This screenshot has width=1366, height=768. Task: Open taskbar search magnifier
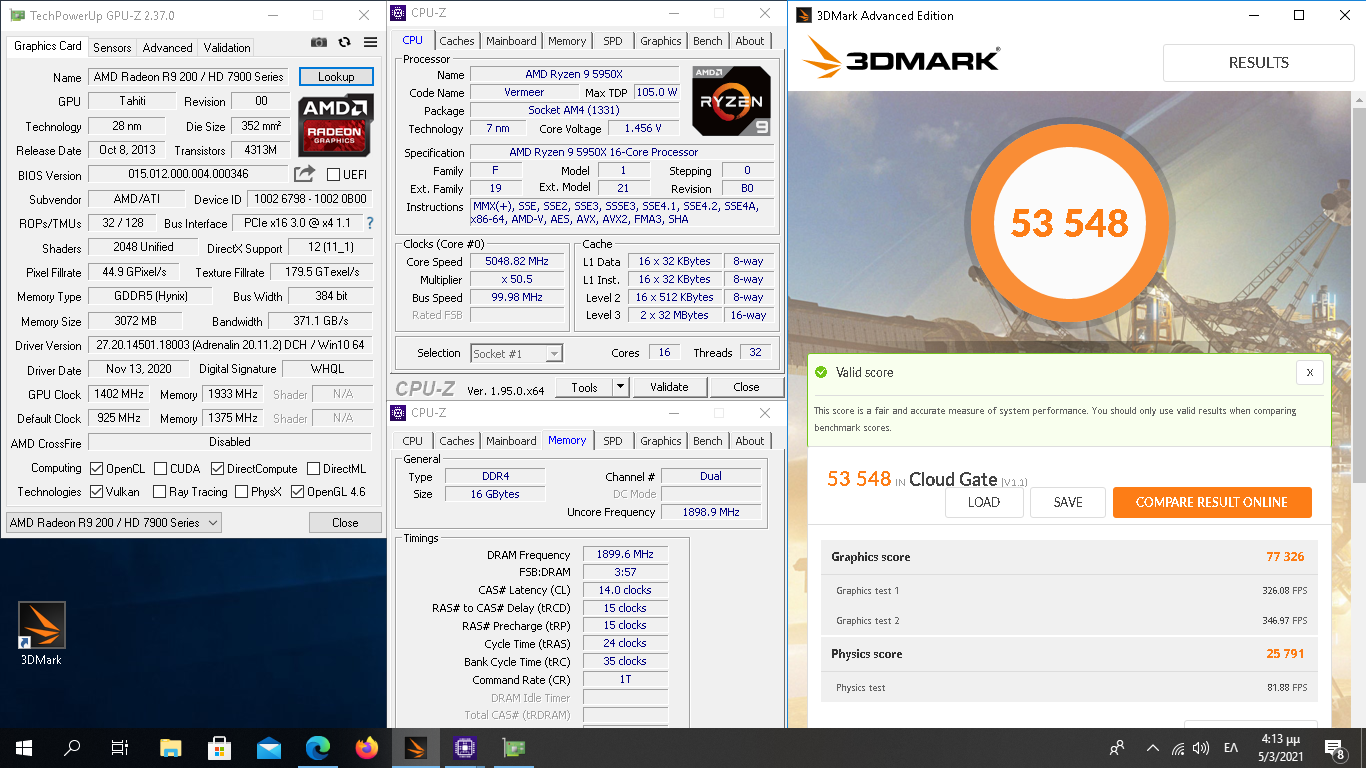tap(72, 748)
